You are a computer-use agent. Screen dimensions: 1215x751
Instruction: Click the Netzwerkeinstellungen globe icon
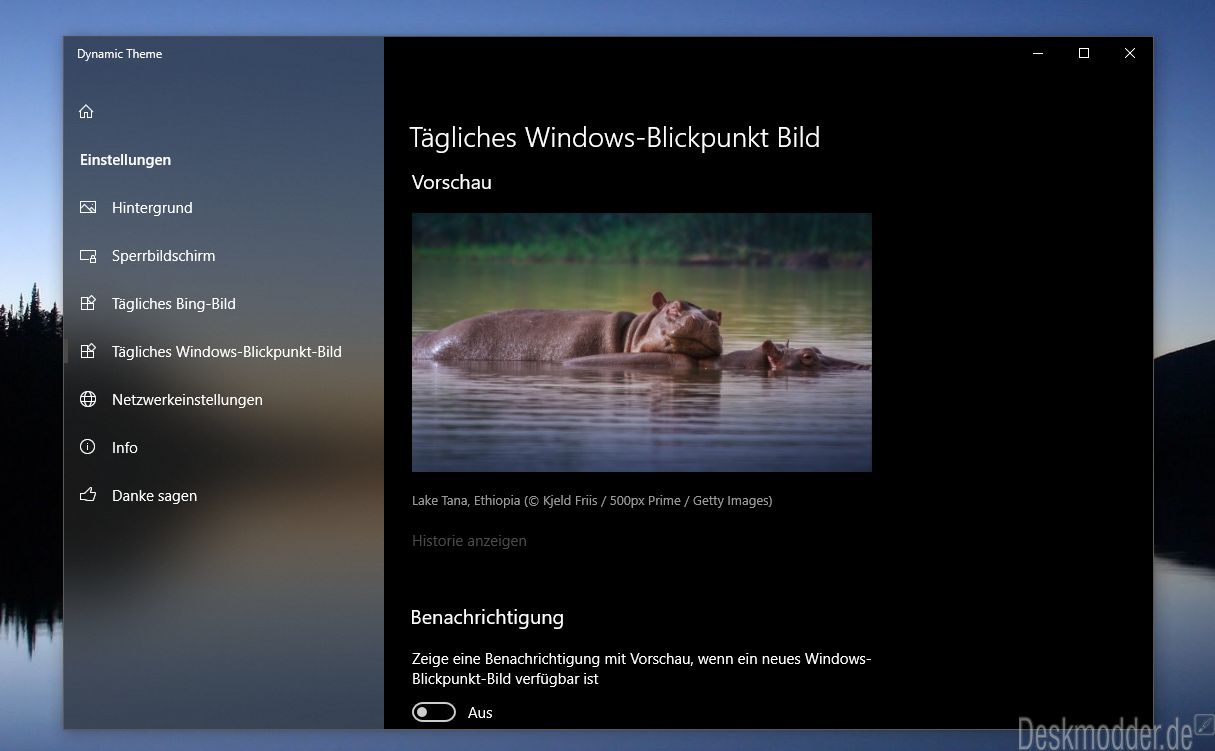tap(88, 399)
